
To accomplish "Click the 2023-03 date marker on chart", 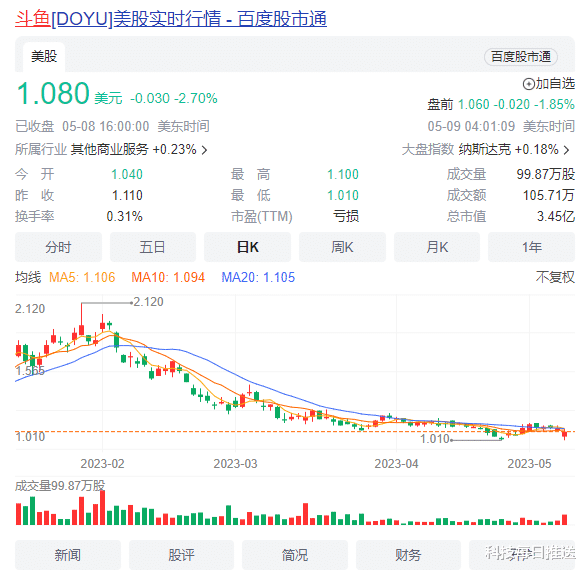I will pyautogui.click(x=235, y=464).
